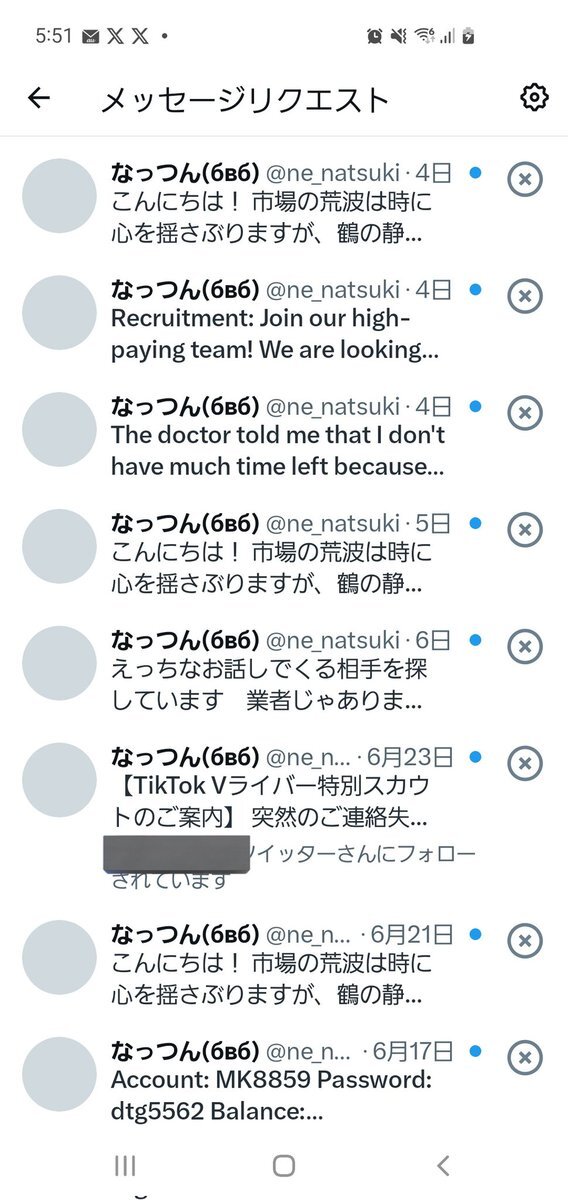Dismiss the 6月21日 message request
Screen dimensions: 568x1200
click(525, 940)
